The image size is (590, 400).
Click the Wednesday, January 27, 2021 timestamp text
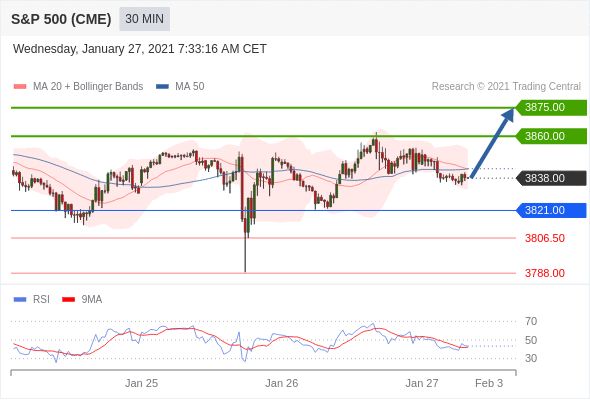(x=140, y=49)
